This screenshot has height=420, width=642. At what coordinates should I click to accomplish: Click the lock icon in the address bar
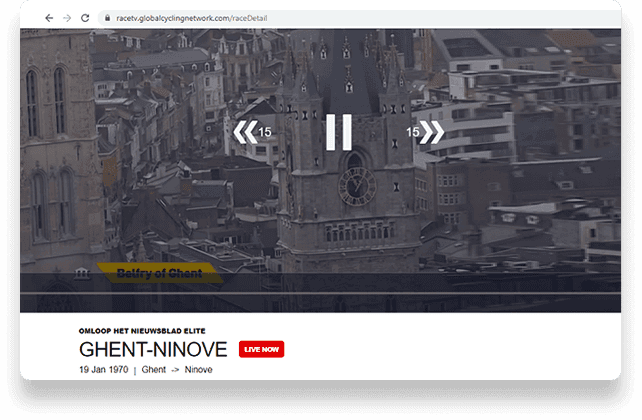pyautogui.click(x=107, y=18)
